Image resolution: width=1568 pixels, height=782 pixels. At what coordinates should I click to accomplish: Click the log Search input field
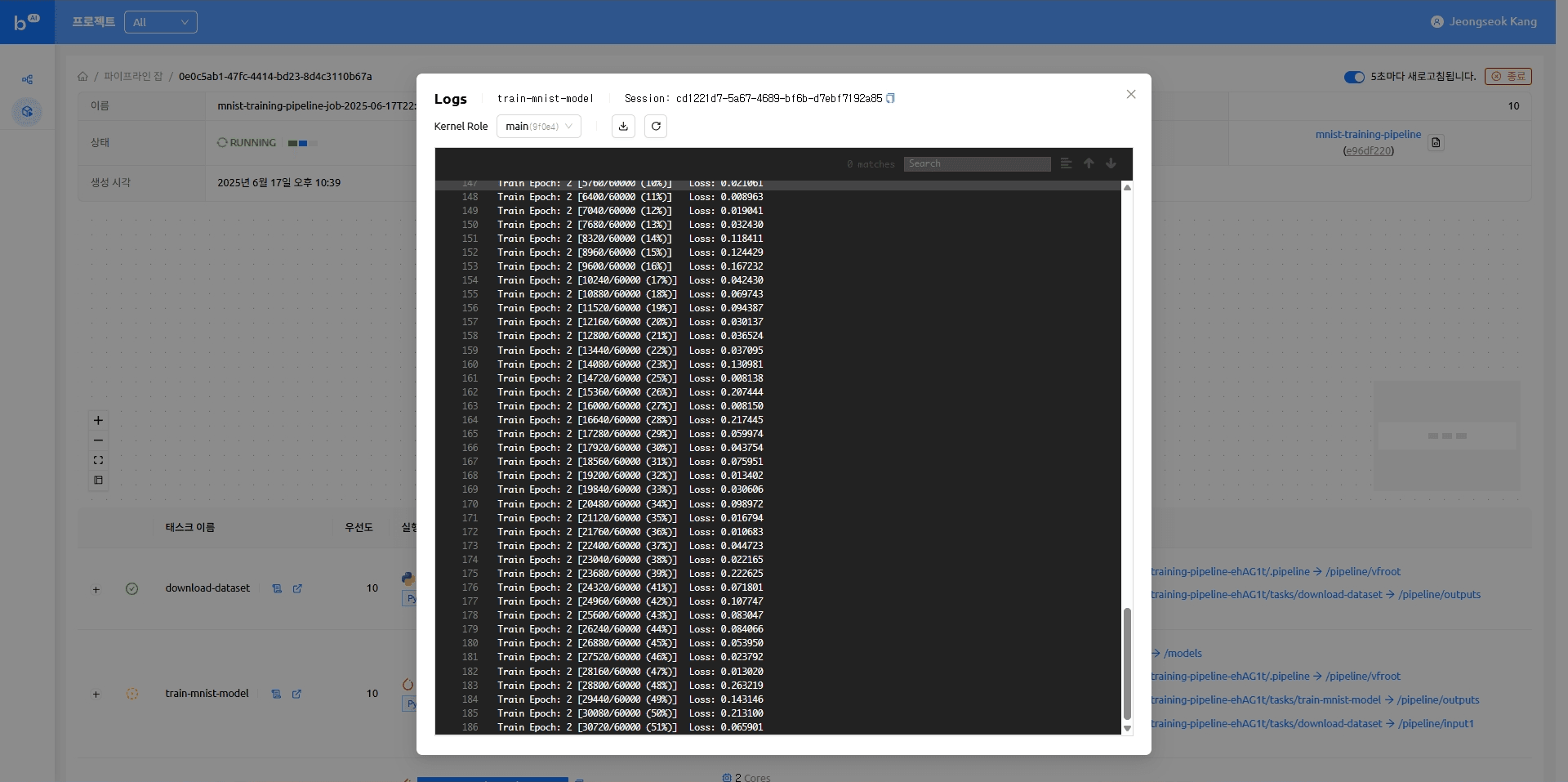click(x=977, y=163)
